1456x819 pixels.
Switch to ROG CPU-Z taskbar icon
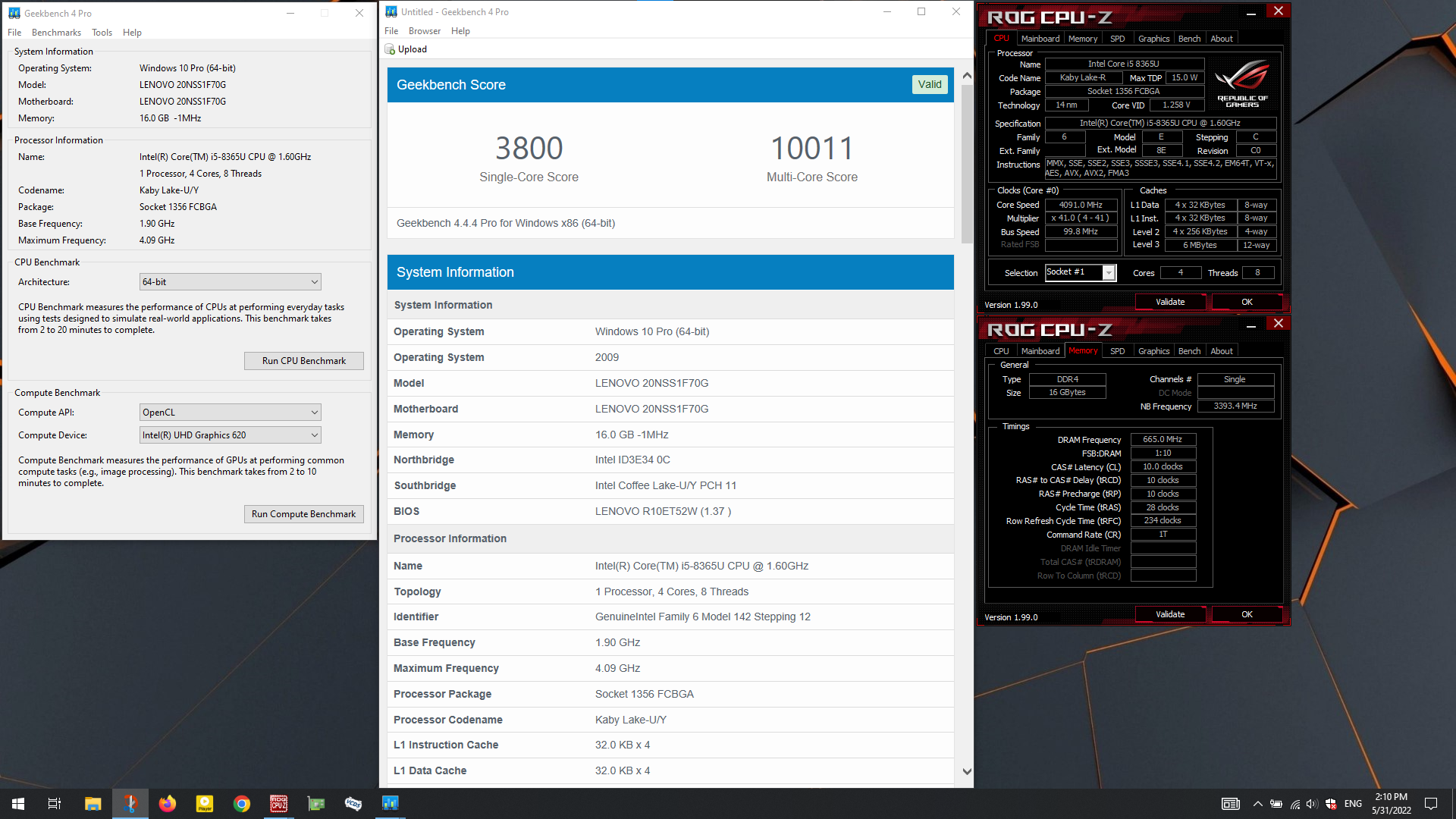[x=279, y=804]
